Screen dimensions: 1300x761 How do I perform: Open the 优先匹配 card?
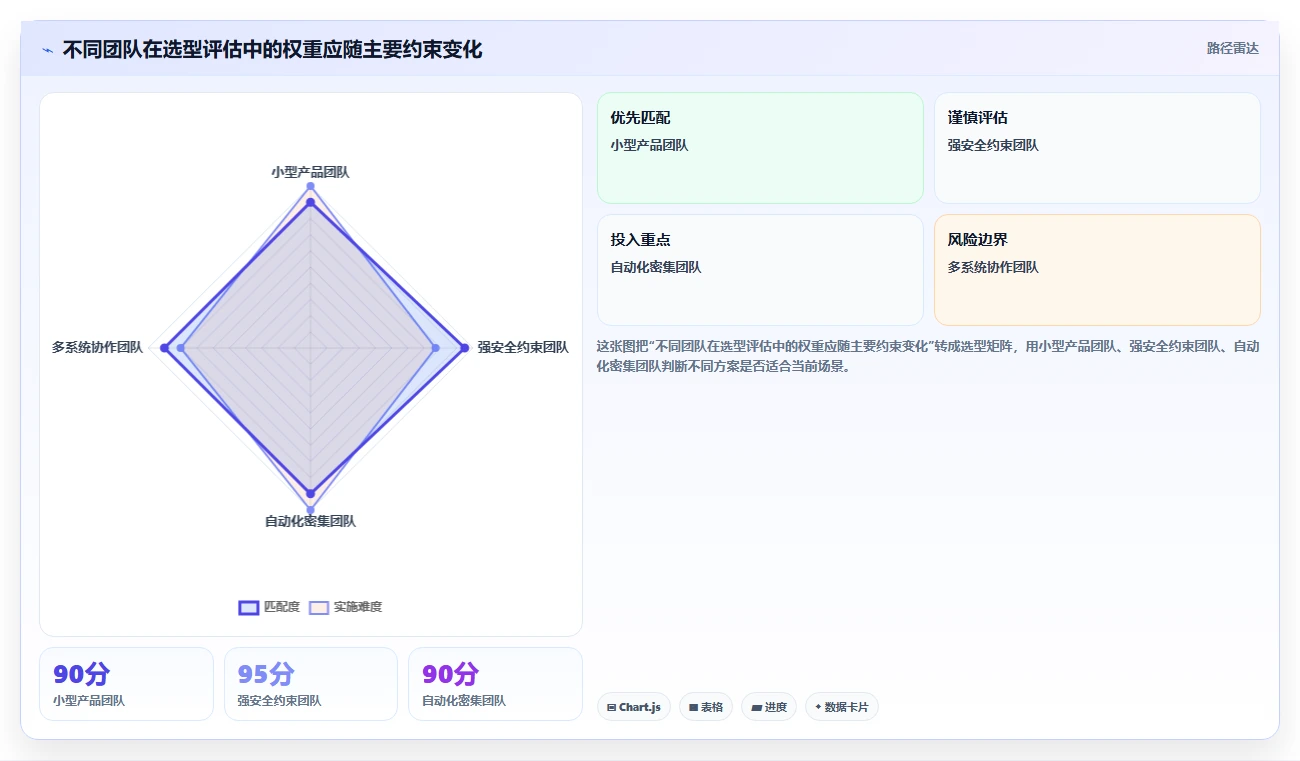[x=760, y=148]
